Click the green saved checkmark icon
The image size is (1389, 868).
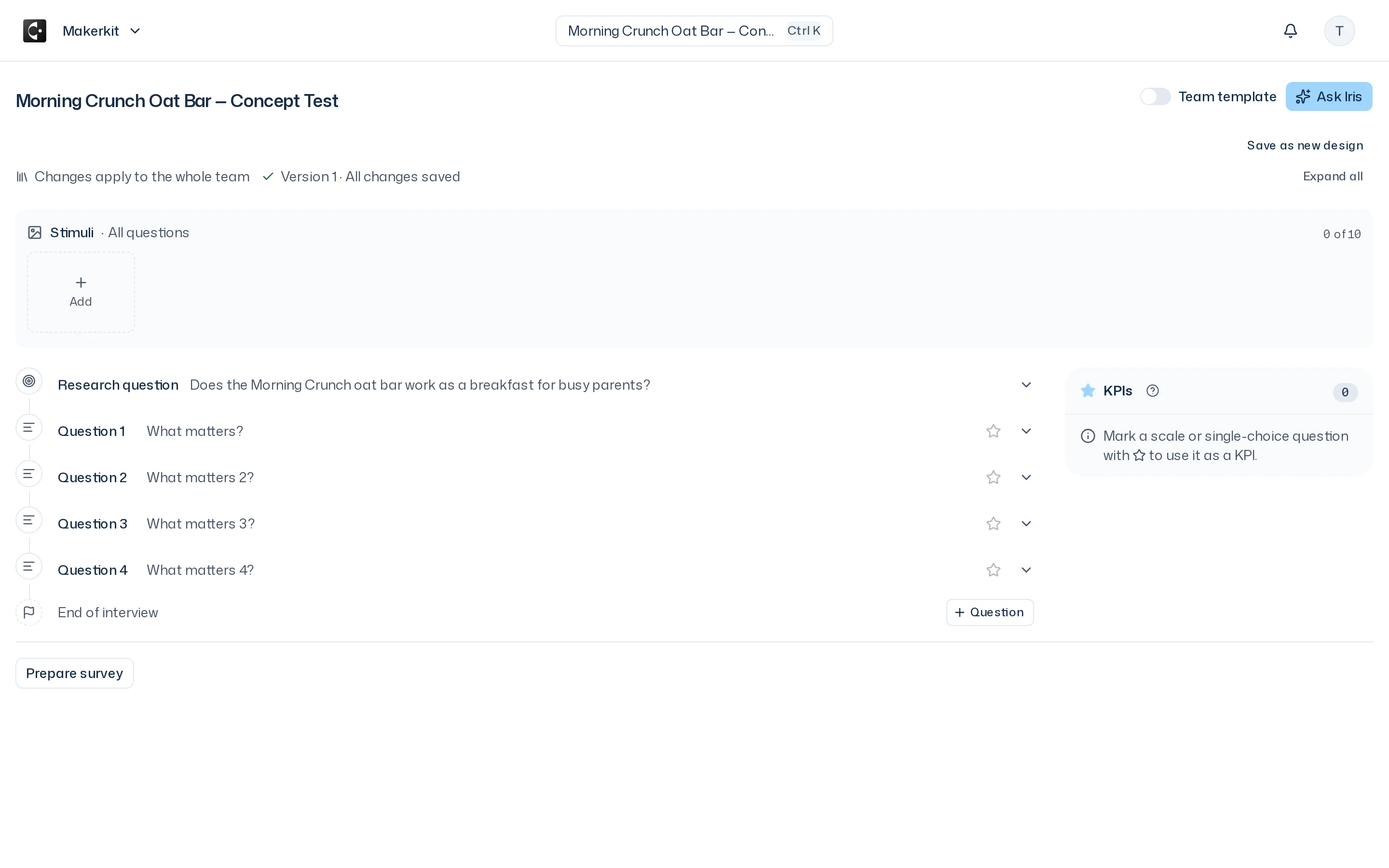pos(268,177)
